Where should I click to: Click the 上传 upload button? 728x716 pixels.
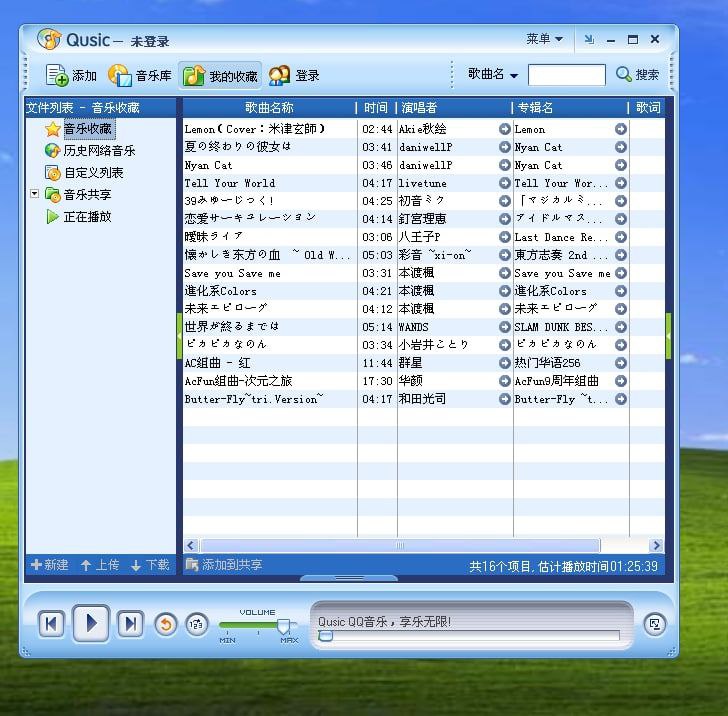point(100,565)
